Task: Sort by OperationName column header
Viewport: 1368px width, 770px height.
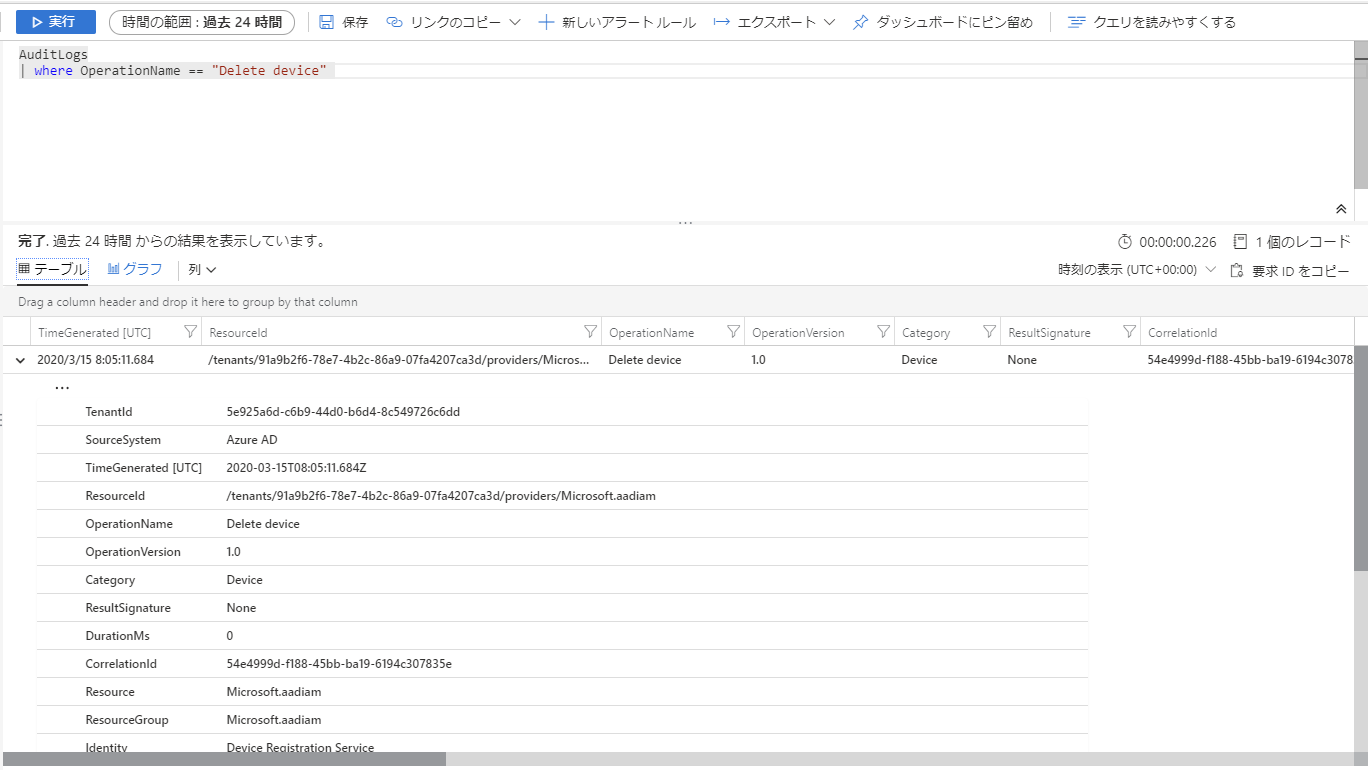Action: tap(651, 333)
